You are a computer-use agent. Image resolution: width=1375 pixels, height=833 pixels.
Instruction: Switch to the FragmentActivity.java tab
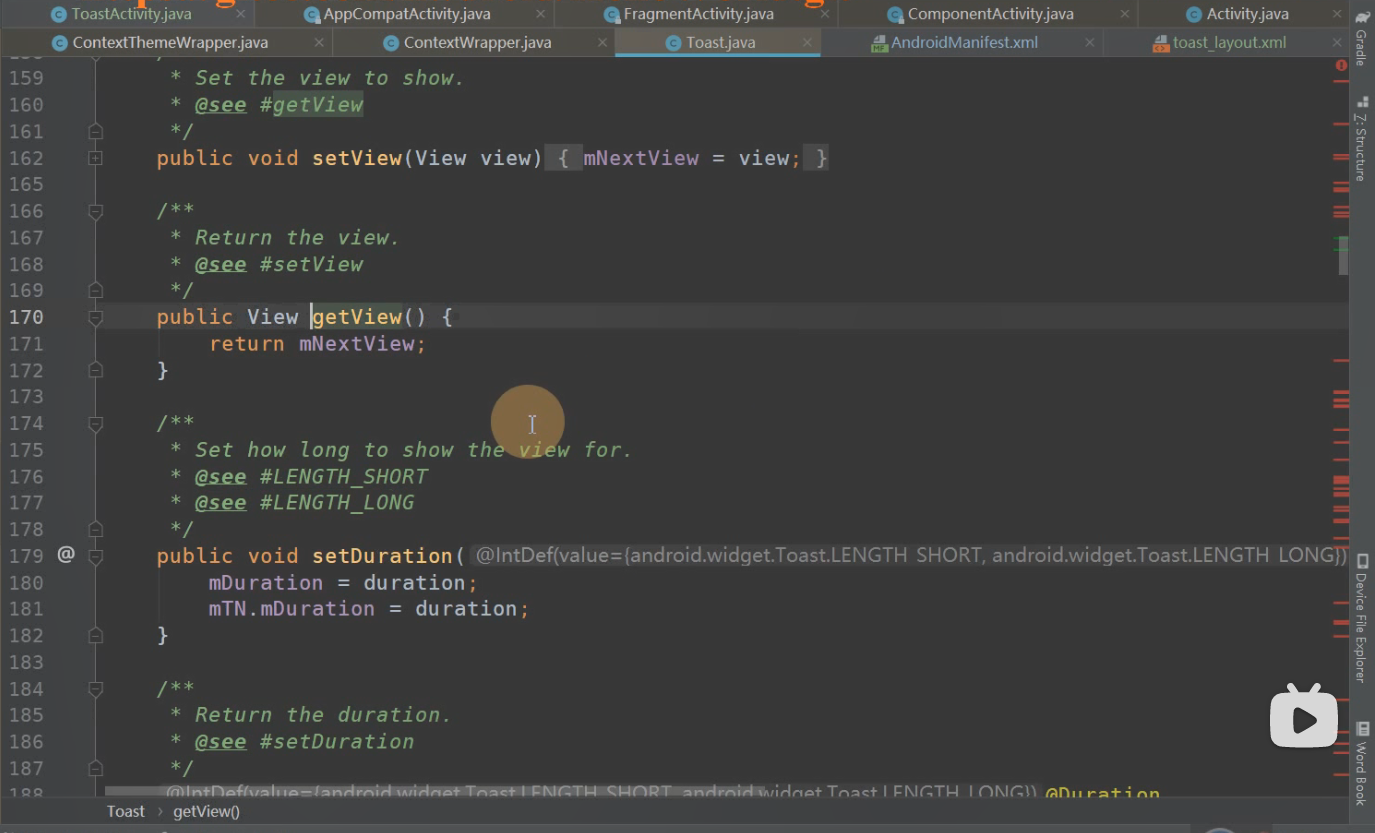pyautogui.click(x=698, y=14)
